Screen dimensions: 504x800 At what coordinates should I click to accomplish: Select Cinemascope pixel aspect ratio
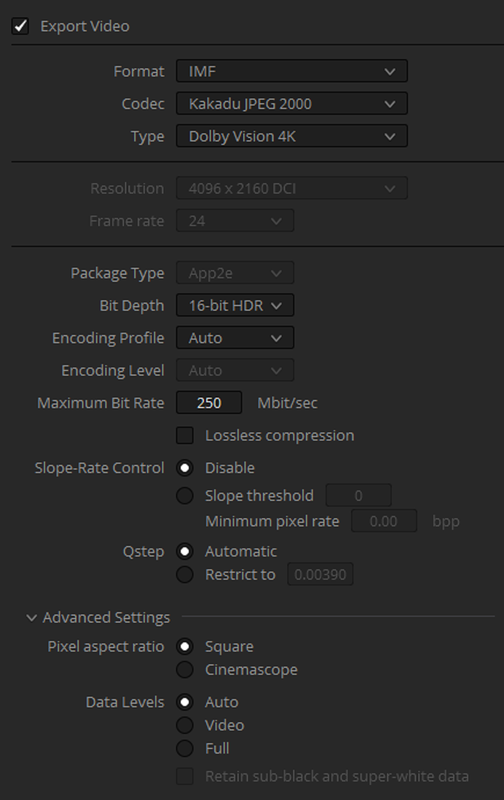point(185,669)
